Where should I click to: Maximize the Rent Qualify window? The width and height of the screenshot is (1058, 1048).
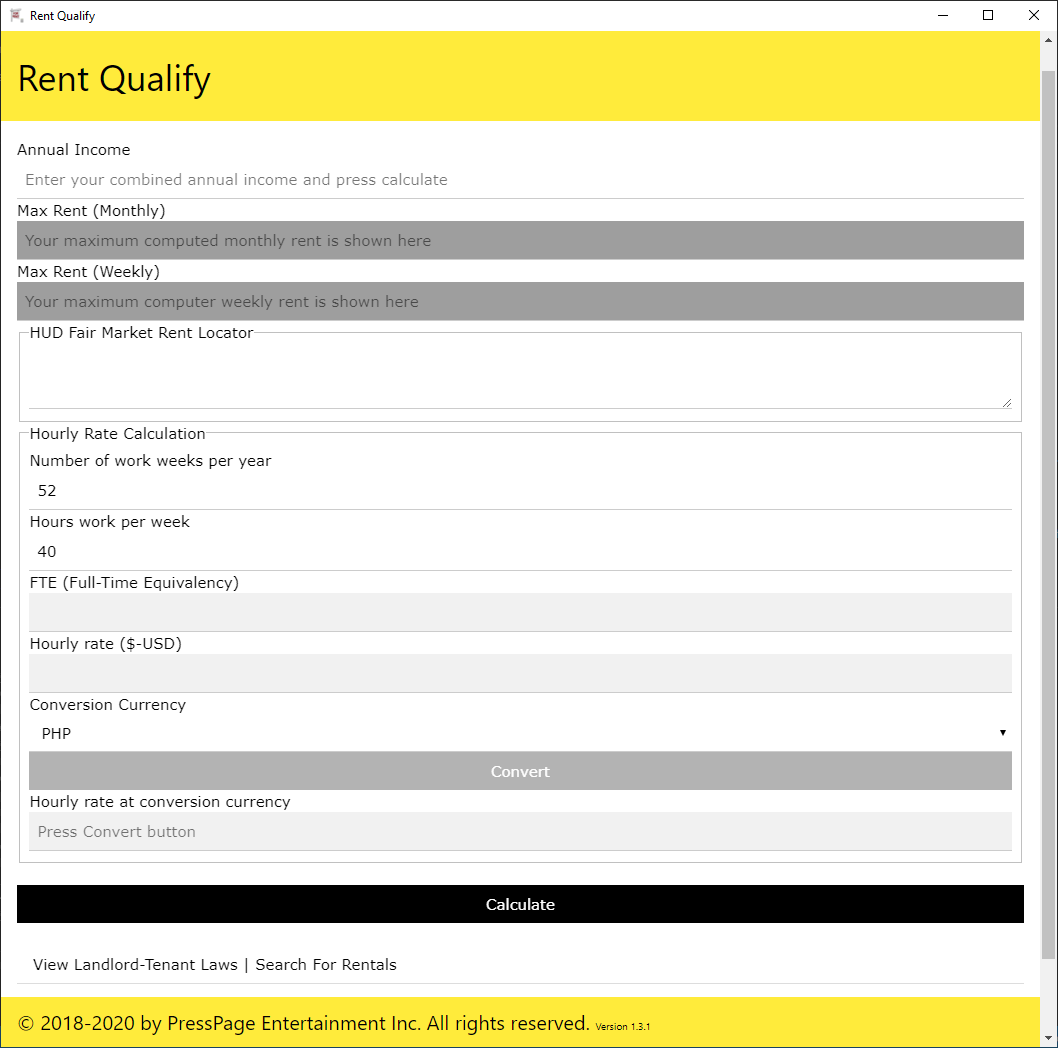(x=988, y=15)
